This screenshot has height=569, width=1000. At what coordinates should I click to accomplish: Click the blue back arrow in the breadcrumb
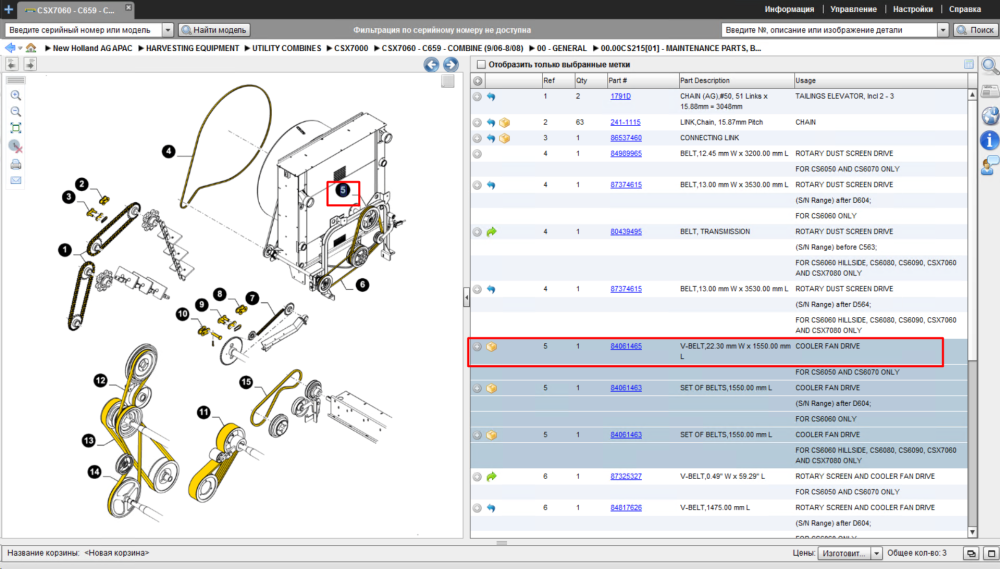coord(10,48)
